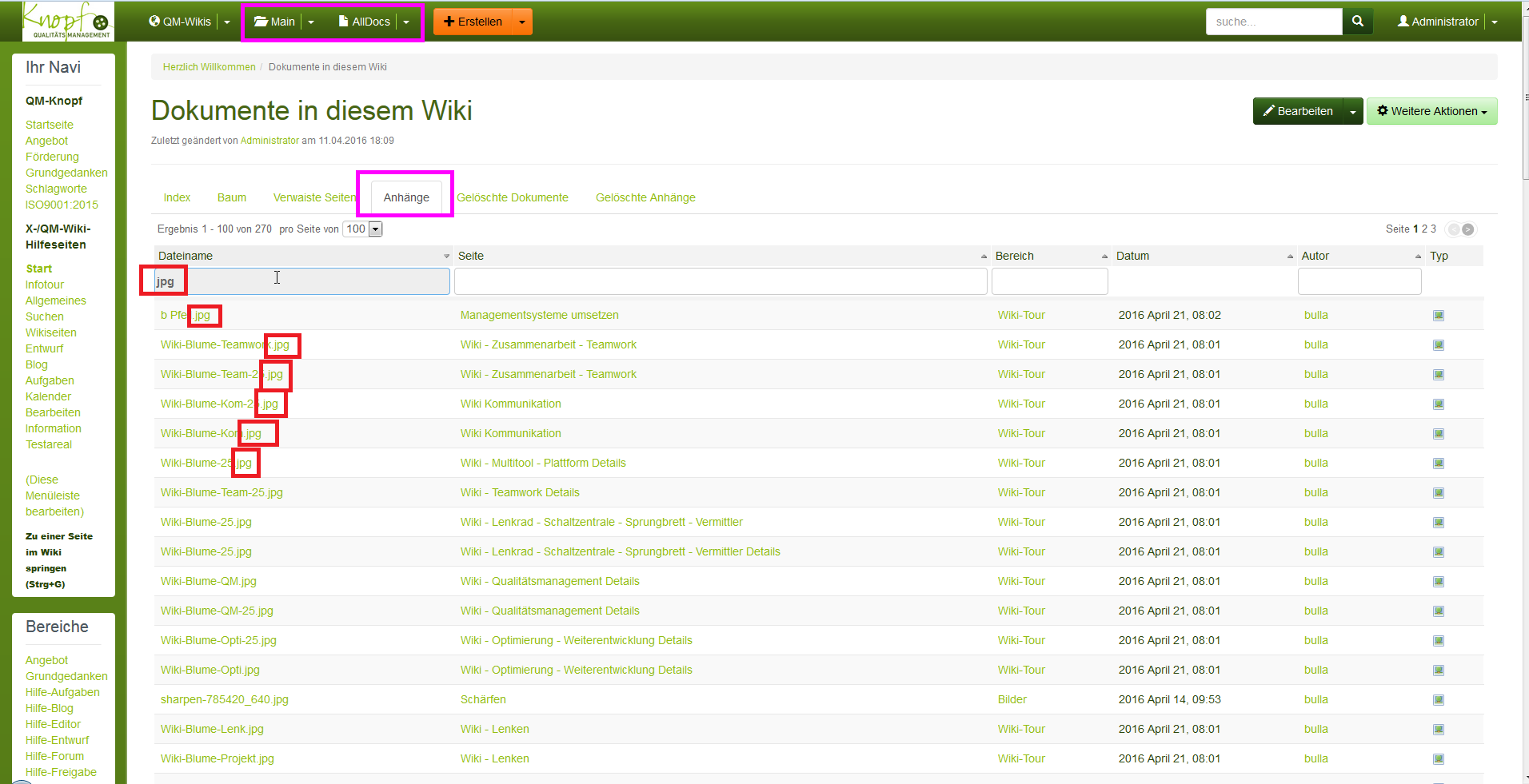Viewport: 1529px width, 784px height.
Task: Expand the Erstellen dropdown arrow
Action: coord(522,22)
